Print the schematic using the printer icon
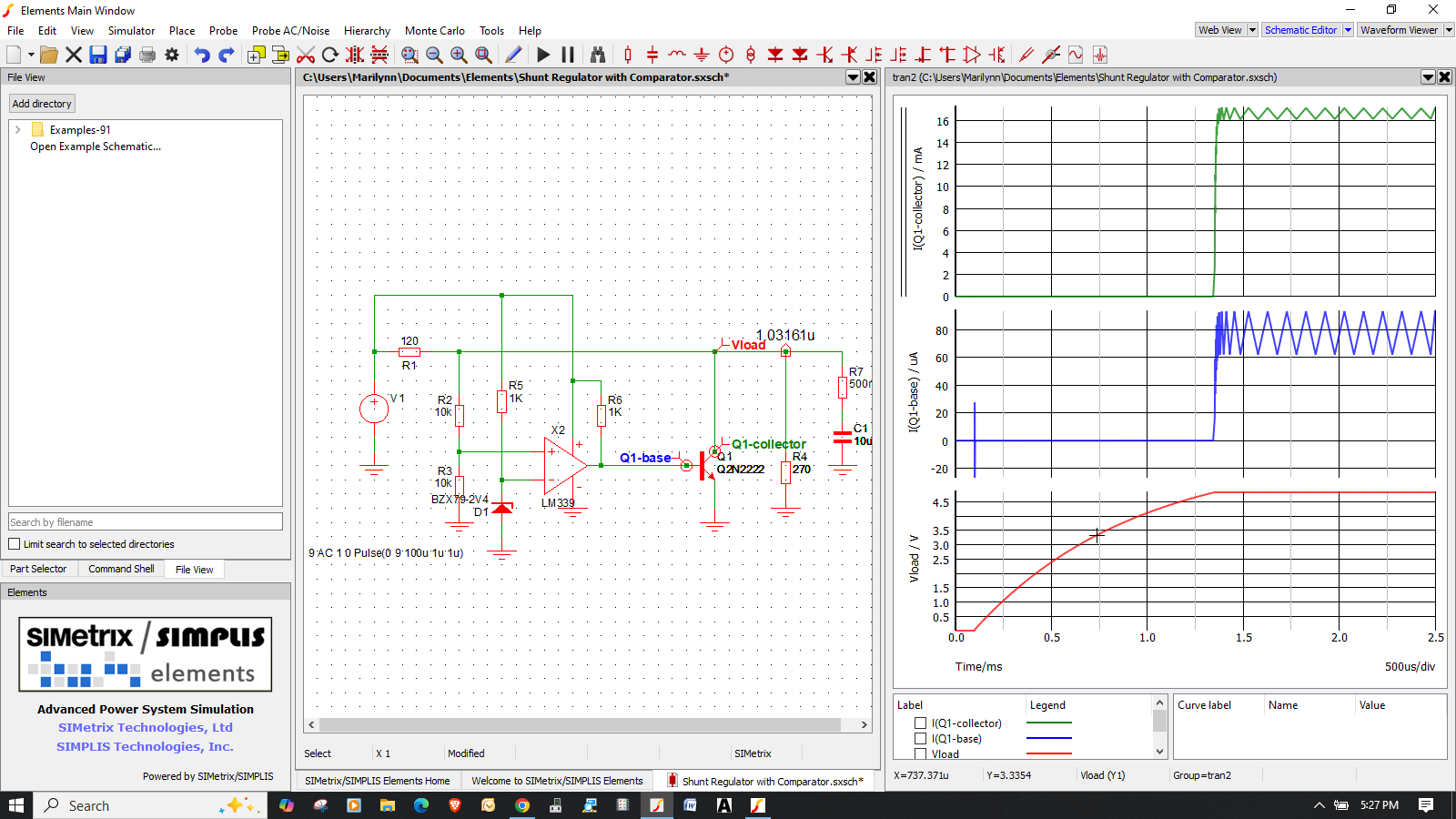The height and width of the screenshot is (819, 1456). point(147,55)
